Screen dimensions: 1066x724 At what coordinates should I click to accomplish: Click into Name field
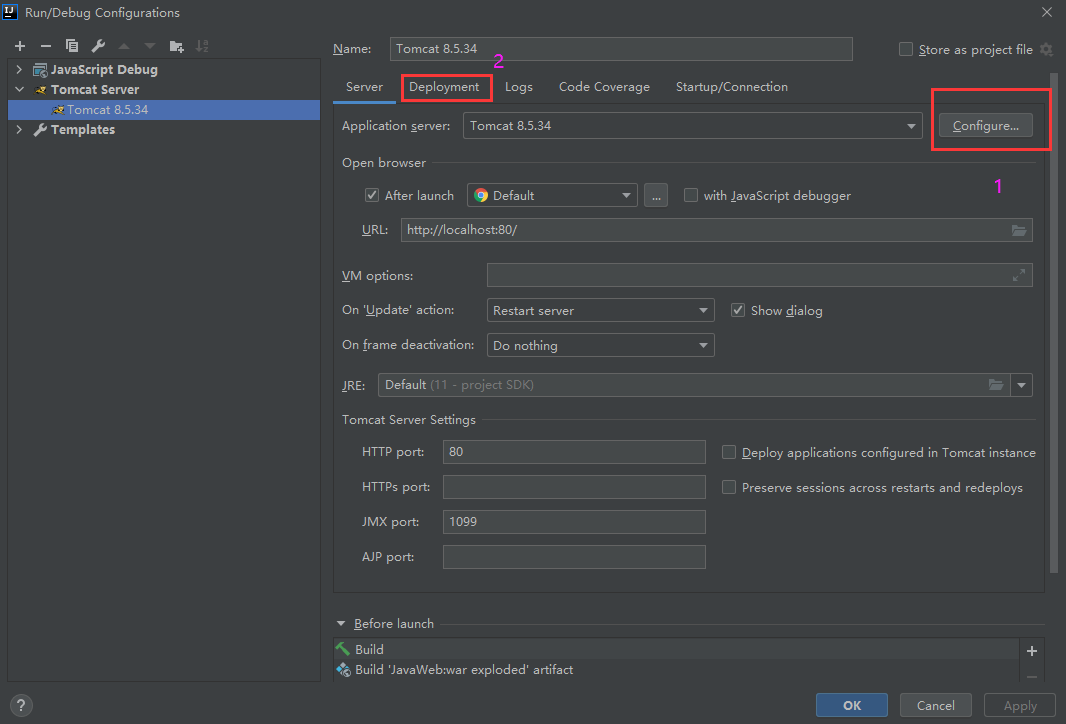(x=621, y=49)
